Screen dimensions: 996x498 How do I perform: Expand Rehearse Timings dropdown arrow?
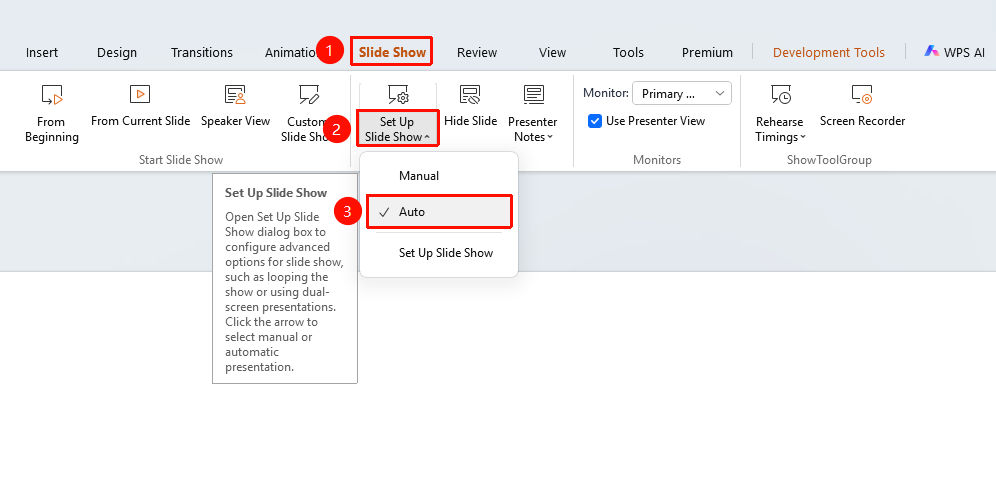pos(803,137)
